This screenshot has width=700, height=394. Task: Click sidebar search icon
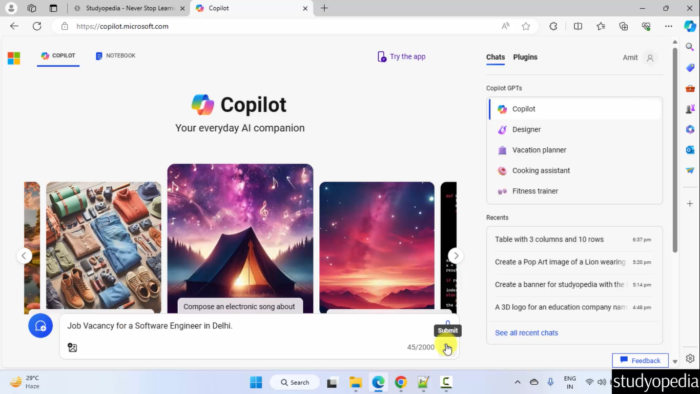tap(690, 47)
